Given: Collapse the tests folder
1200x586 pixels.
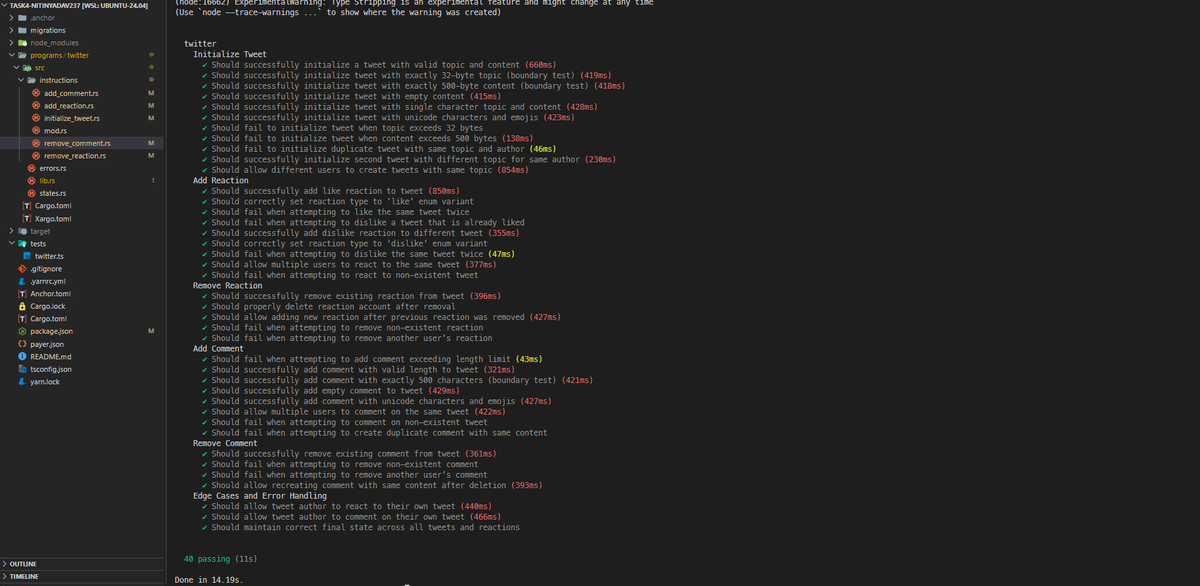Looking at the screenshot, I should 11,243.
